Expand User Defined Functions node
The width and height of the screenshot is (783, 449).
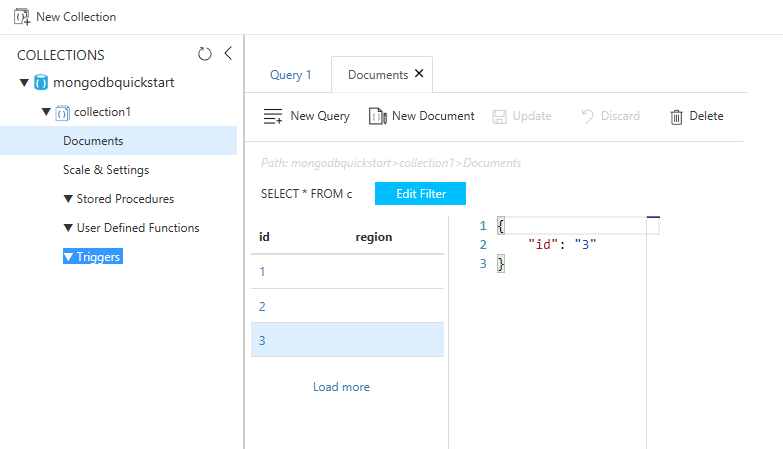(68, 228)
